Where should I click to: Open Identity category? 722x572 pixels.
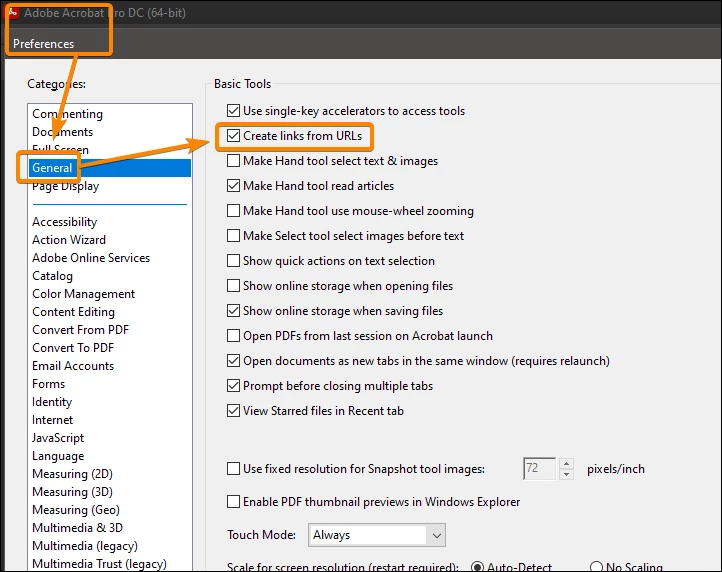click(52, 402)
